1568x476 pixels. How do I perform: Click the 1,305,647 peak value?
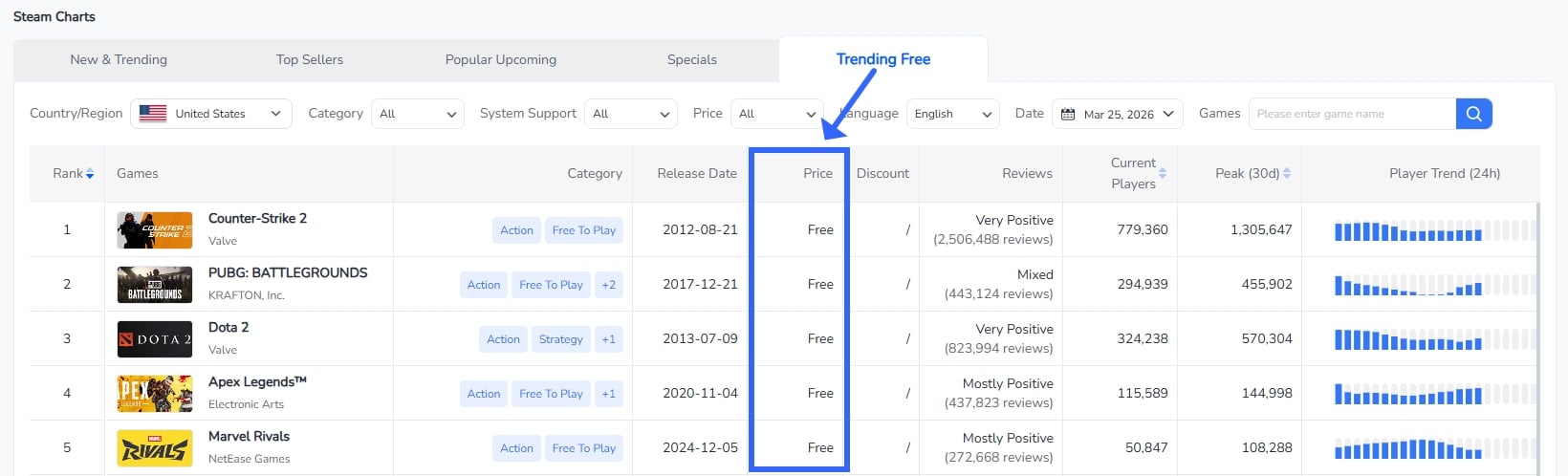[1261, 229]
